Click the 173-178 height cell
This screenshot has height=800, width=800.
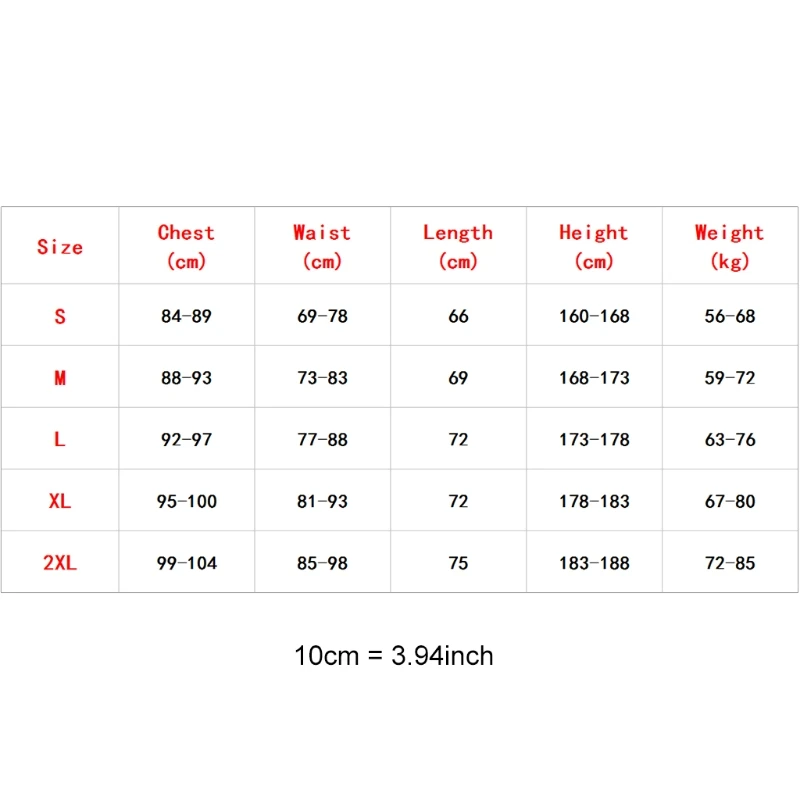point(594,440)
